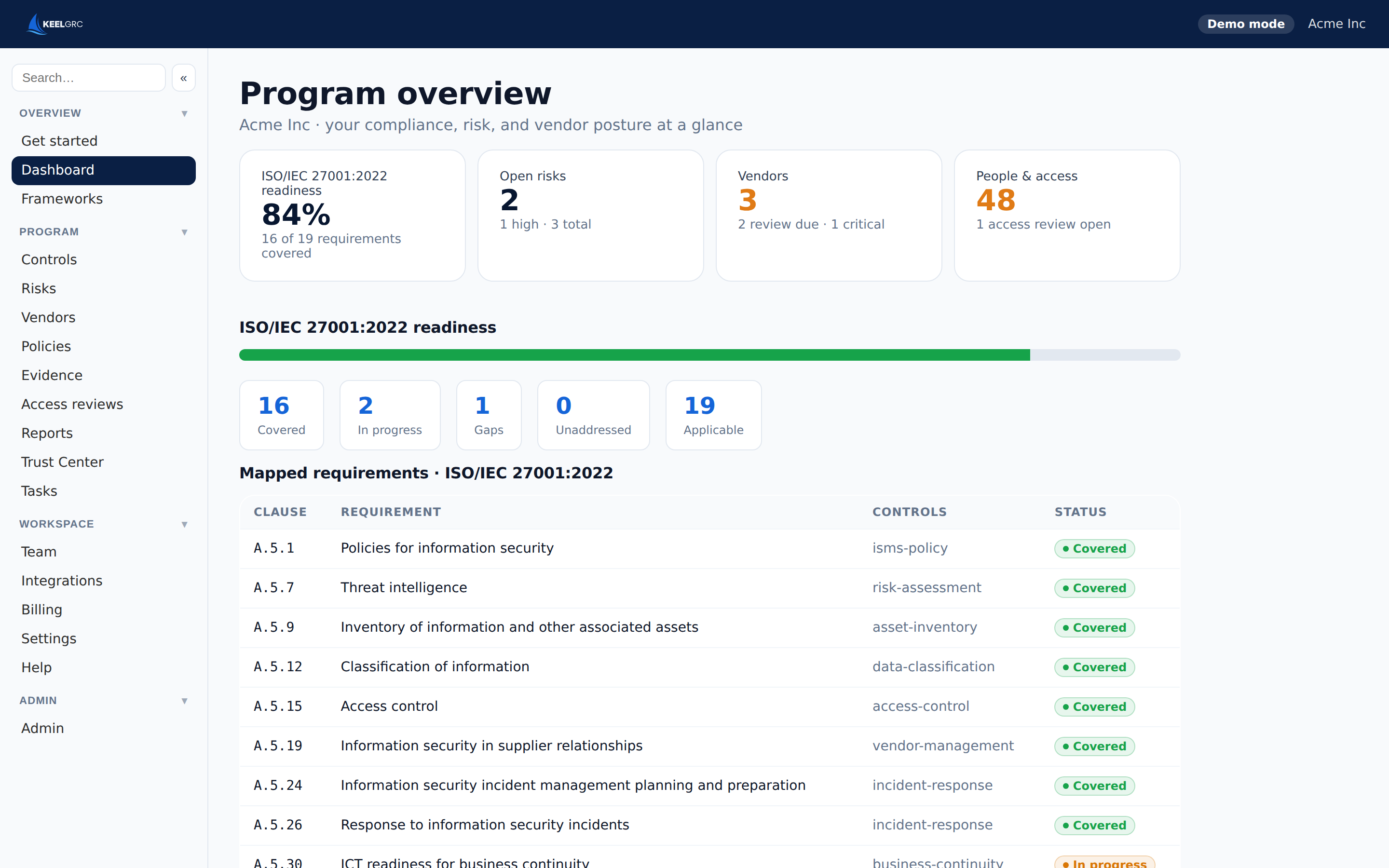Click Acme Inc account name in header
The height and width of the screenshot is (868, 1389).
coord(1336,24)
